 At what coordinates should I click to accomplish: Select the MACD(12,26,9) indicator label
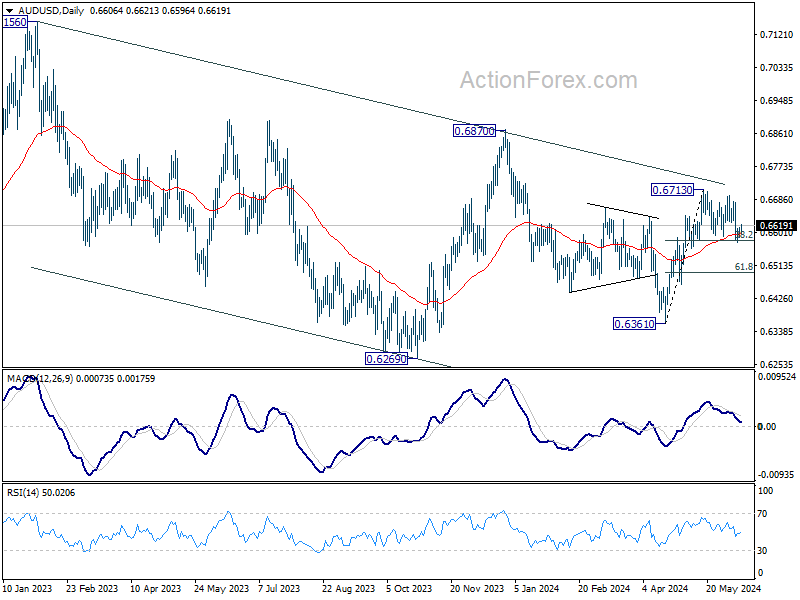pos(40,379)
